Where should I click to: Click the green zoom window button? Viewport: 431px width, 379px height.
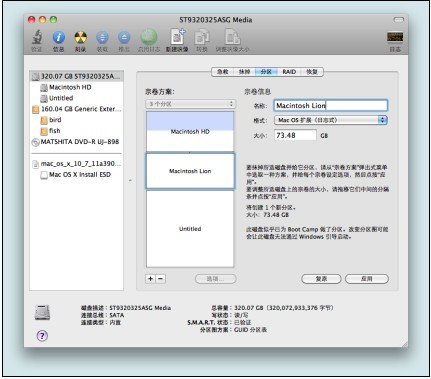[x=53, y=20]
